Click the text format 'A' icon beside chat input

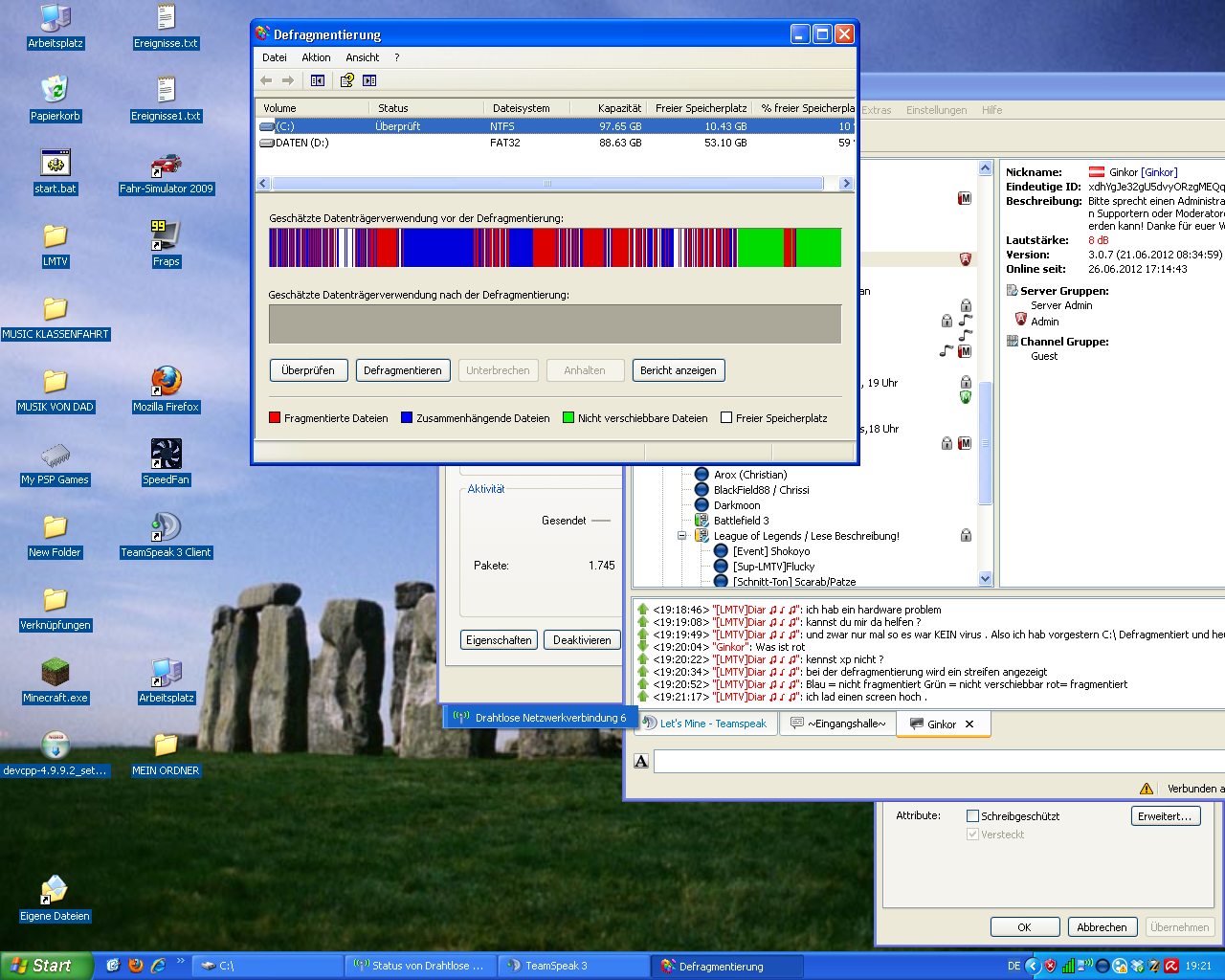pos(641,761)
